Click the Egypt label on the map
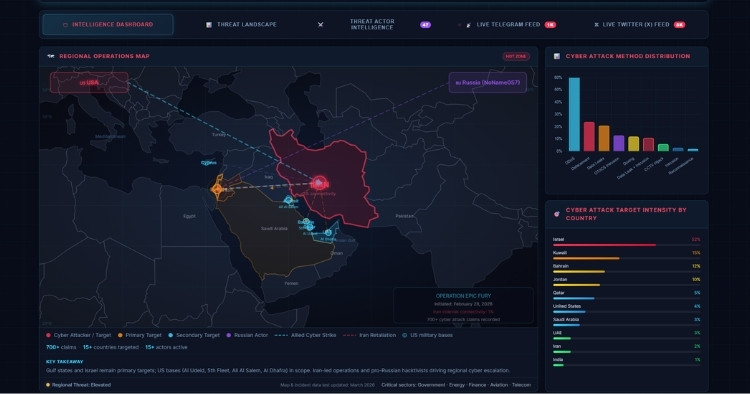Image resolution: width=750 pixels, height=394 pixels. click(x=189, y=216)
